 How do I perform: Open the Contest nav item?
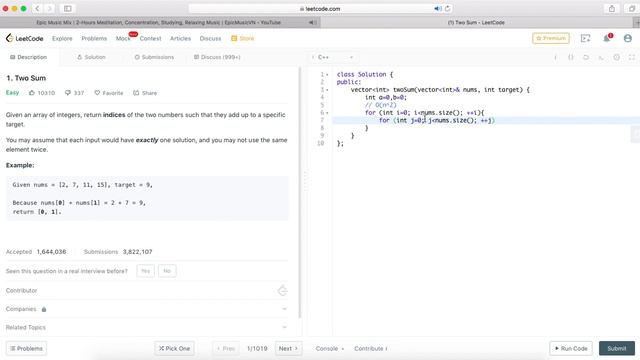(x=150, y=38)
